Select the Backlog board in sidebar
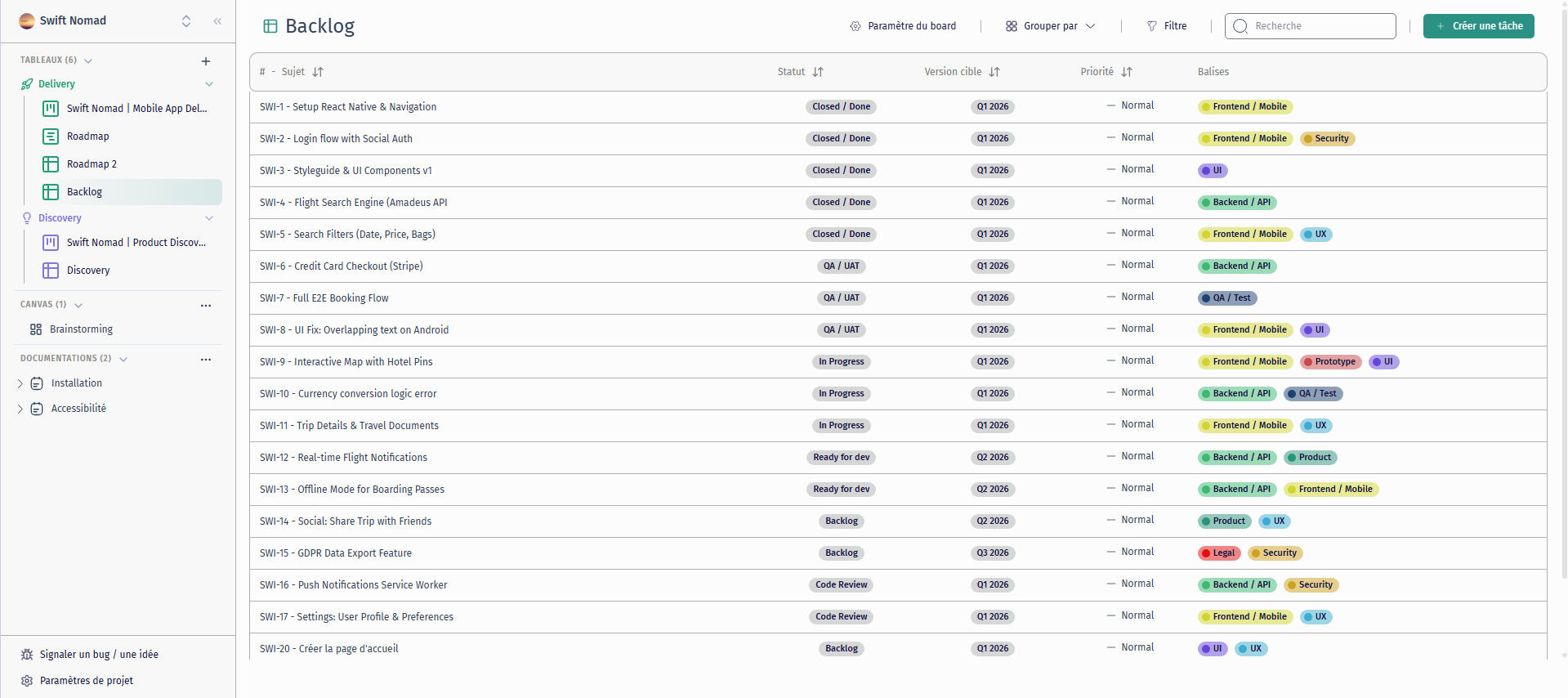Viewport: 1568px width, 698px height. pos(131,192)
